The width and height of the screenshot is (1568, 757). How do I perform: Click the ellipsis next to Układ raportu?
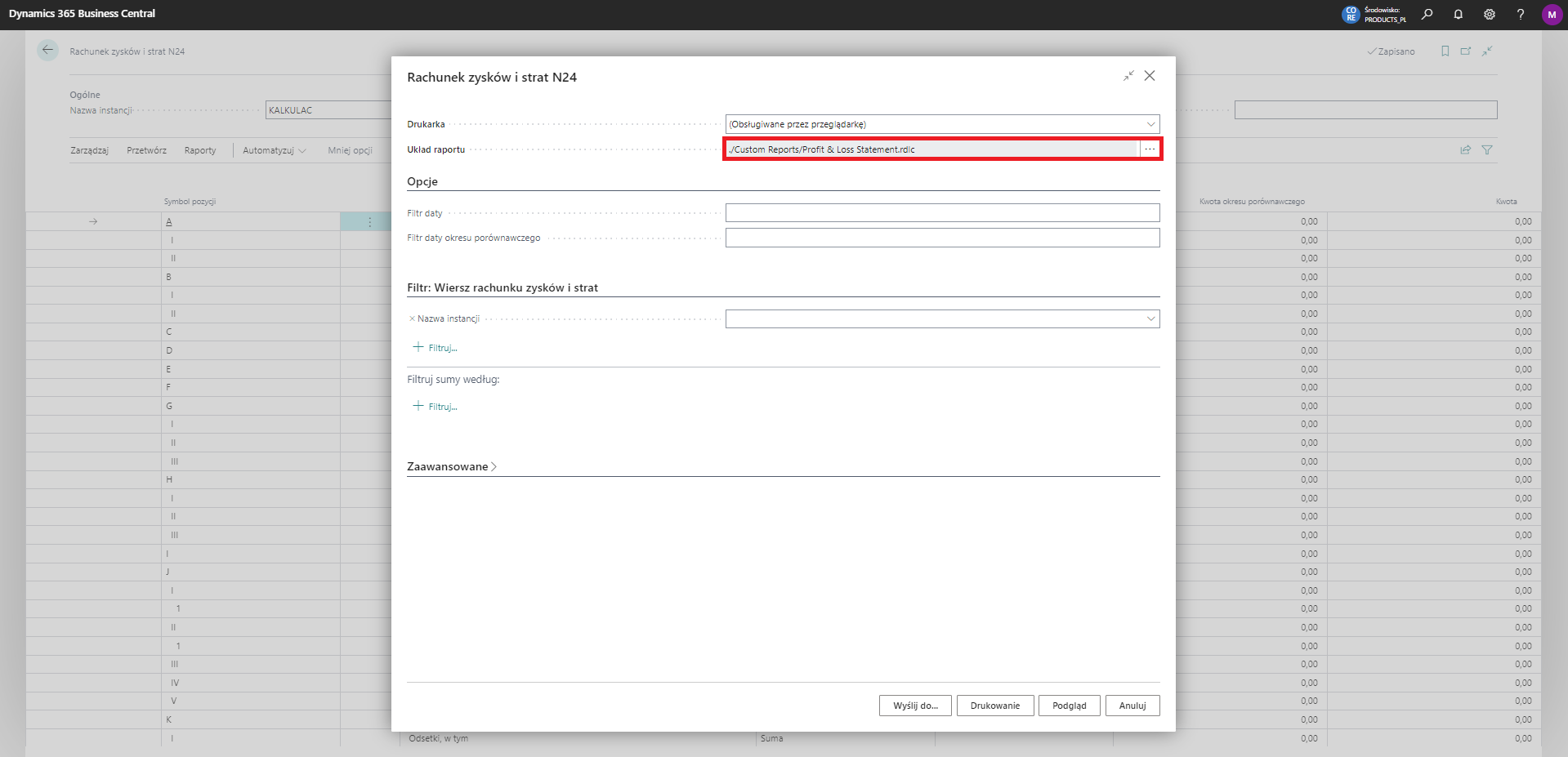[1150, 149]
